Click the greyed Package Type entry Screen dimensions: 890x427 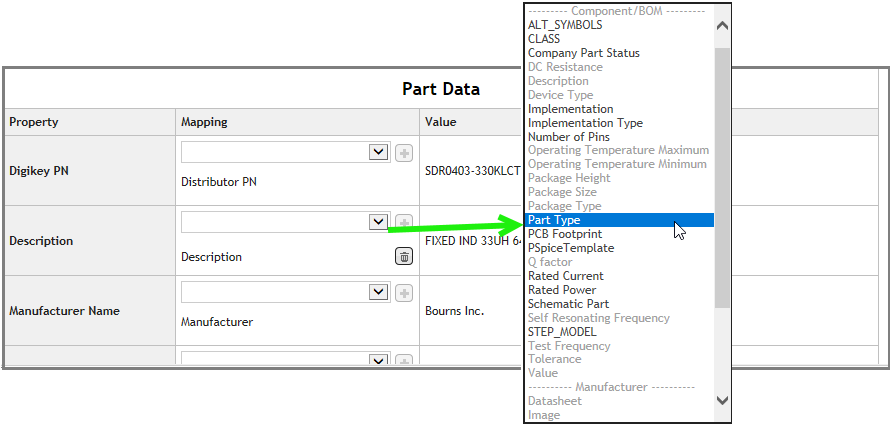[x=565, y=206]
